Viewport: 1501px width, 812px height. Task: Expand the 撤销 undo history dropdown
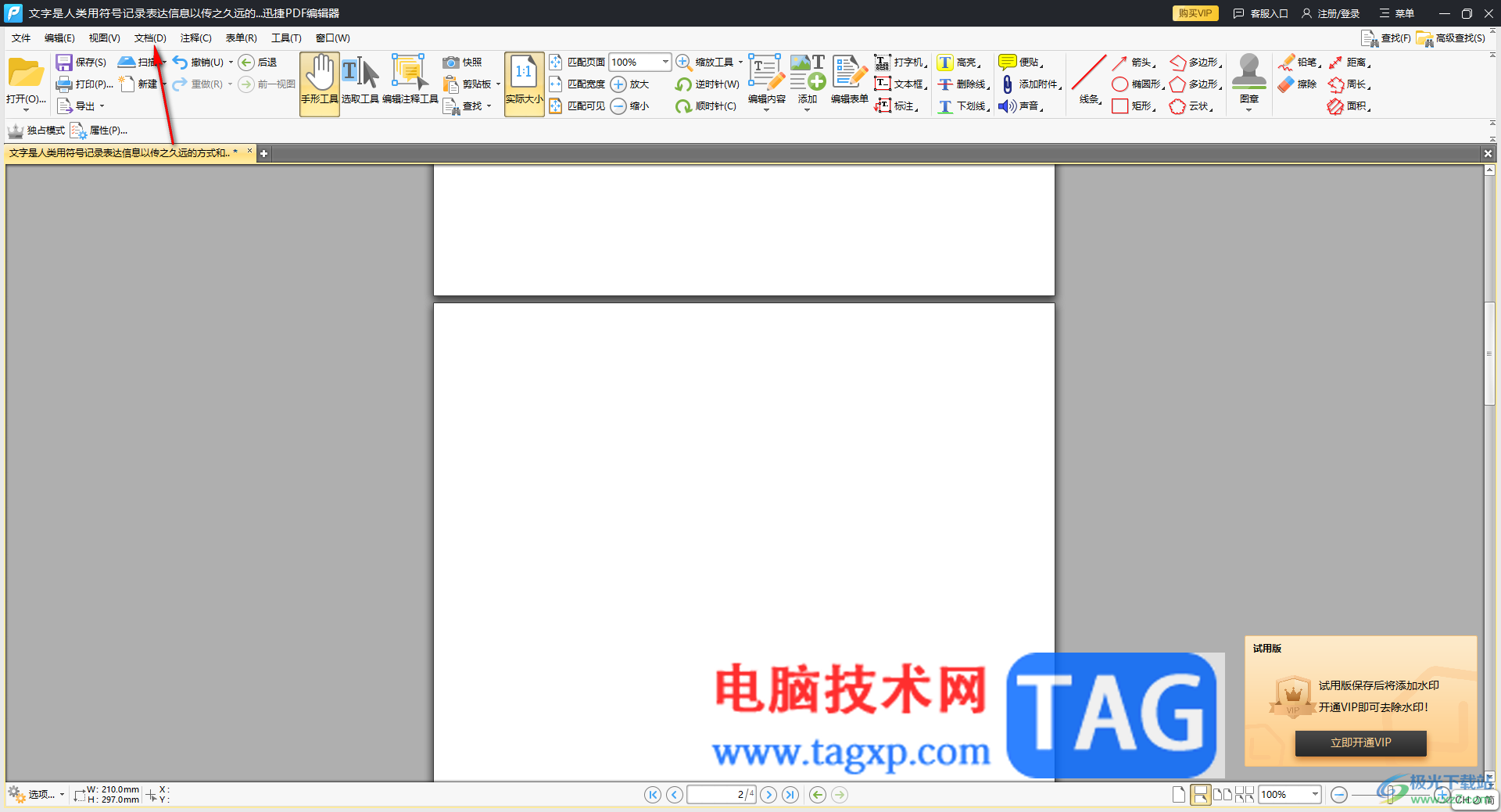point(231,63)
